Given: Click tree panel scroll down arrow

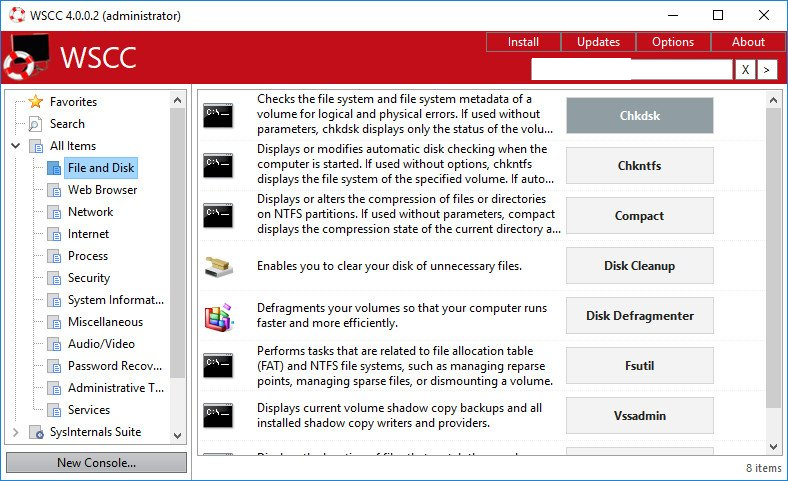Looking at the screenshot, I should (x=177, y=436).
